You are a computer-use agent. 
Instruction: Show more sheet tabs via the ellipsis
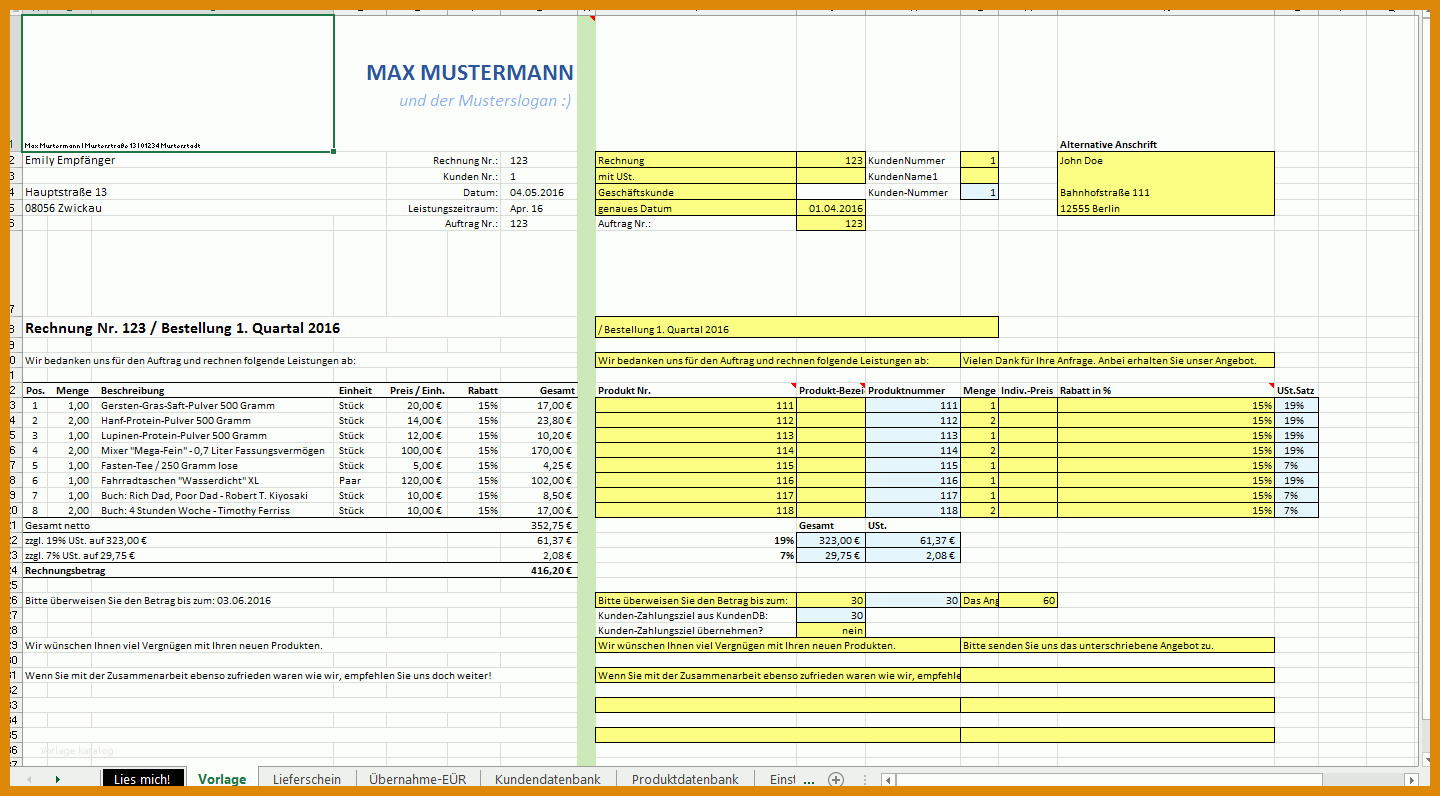click(808, 780)
